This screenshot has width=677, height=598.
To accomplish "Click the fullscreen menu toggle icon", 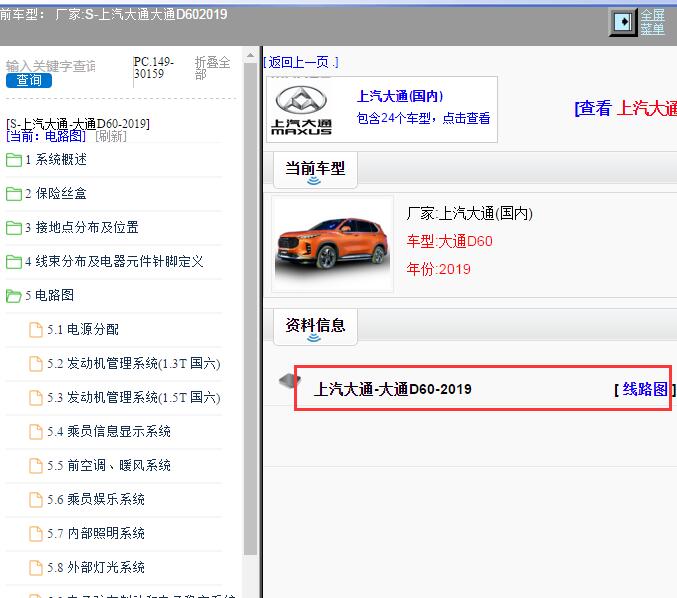I will (x=623, y=22).
